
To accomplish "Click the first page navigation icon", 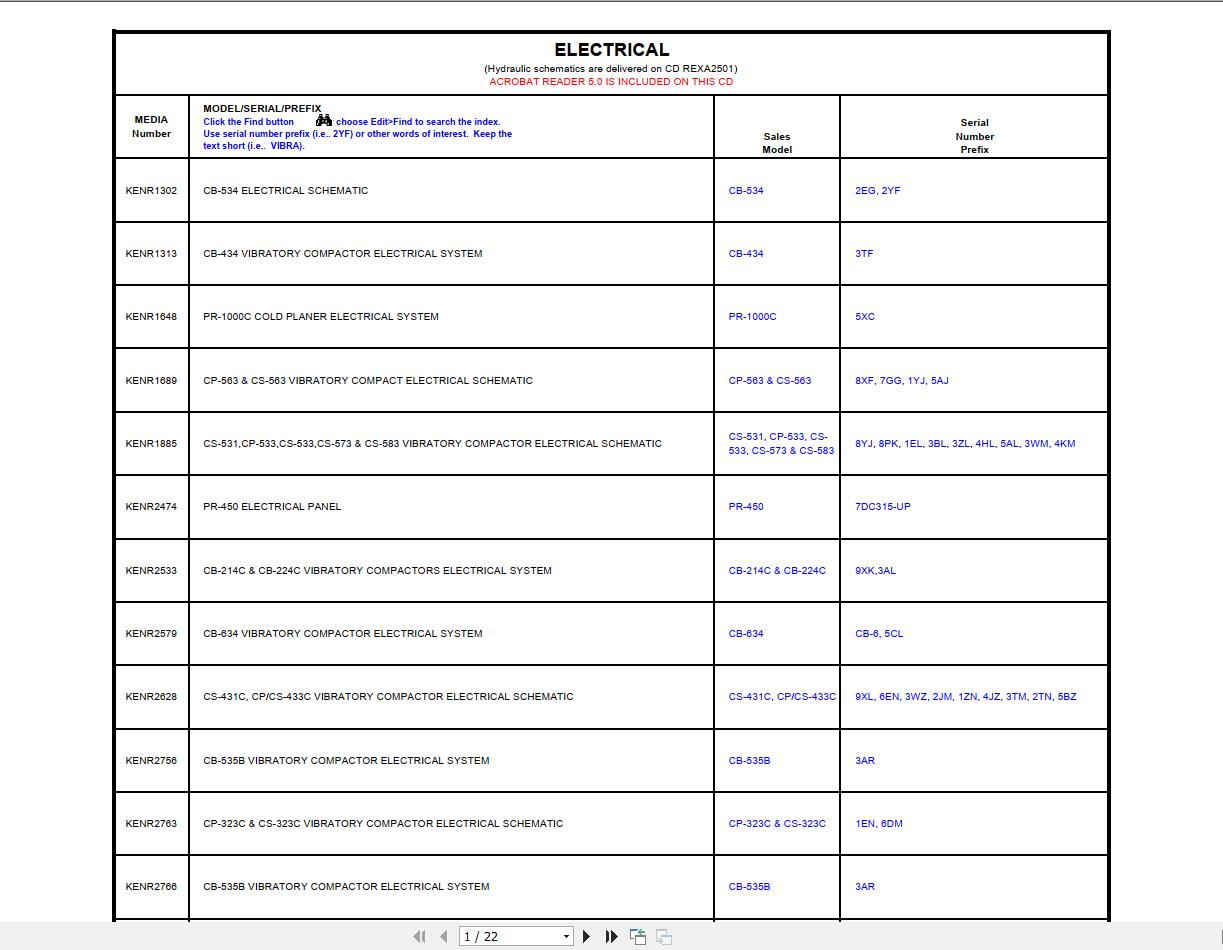I will pos(418,936).
